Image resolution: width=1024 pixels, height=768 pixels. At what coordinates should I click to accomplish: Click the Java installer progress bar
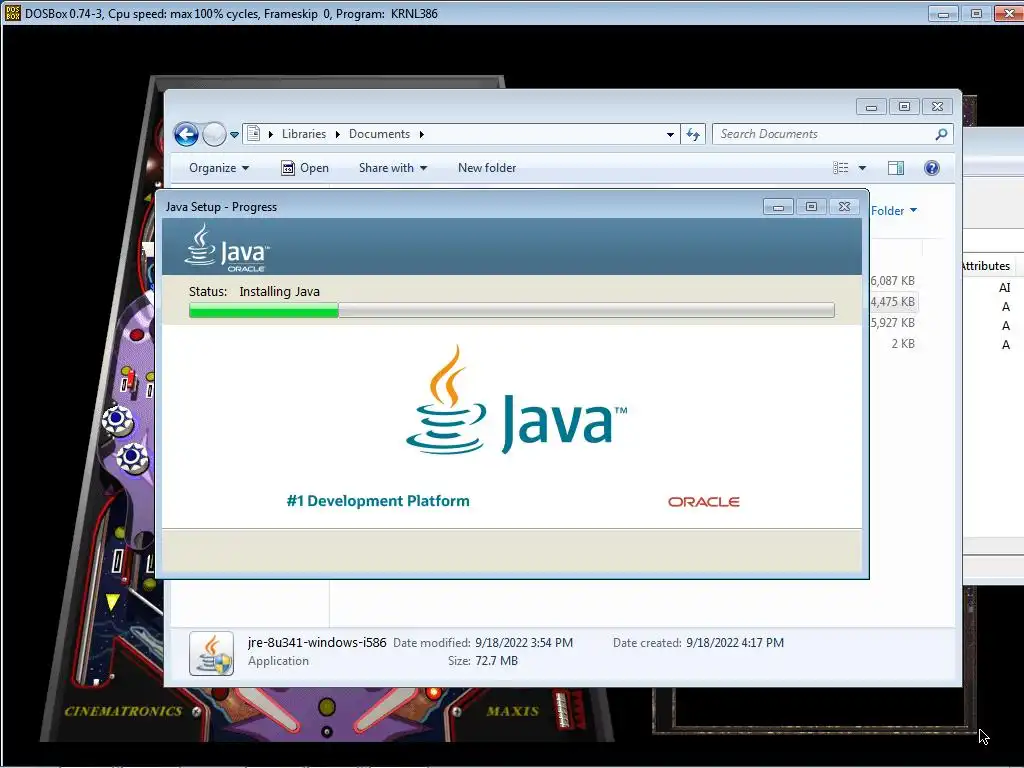coord(511,310)
